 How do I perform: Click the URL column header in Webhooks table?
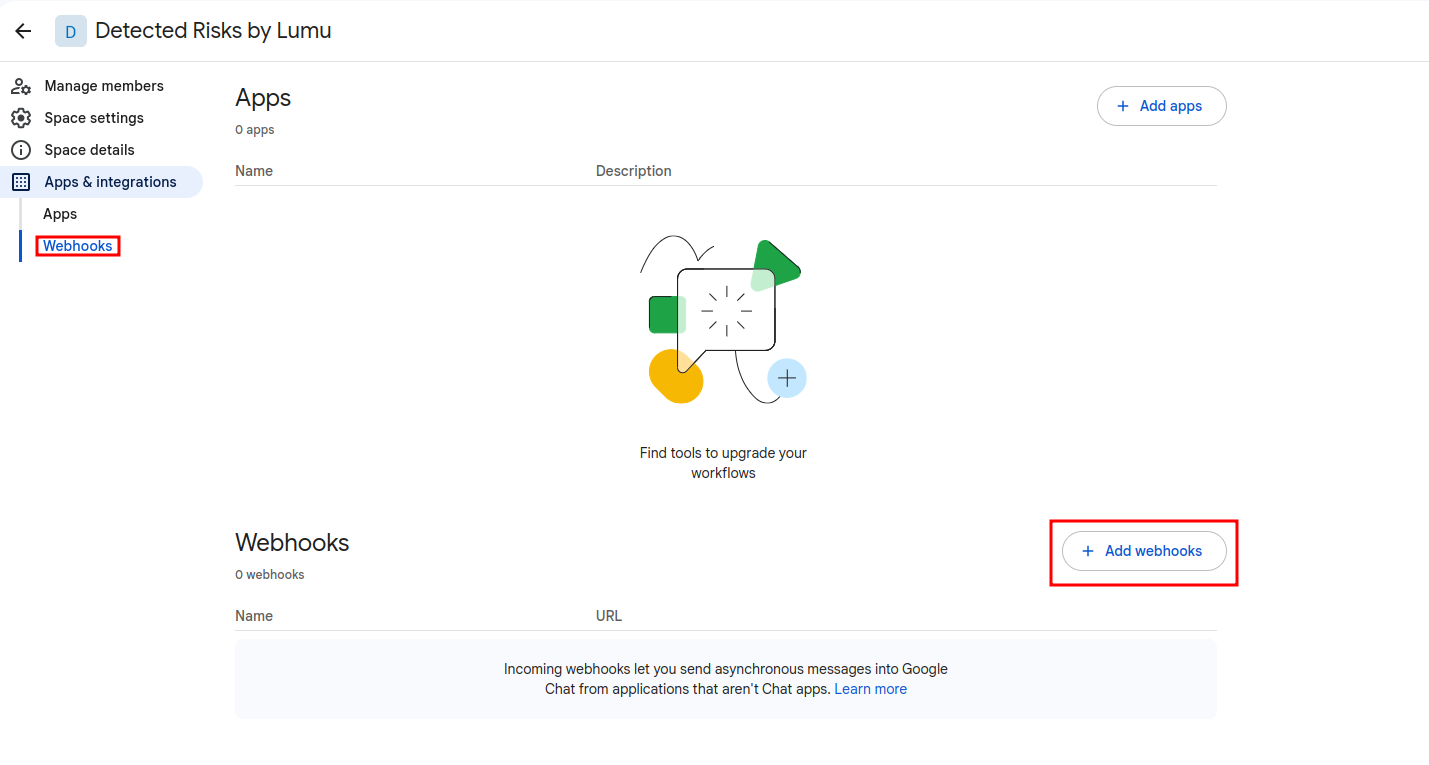[x=608, y=616]
